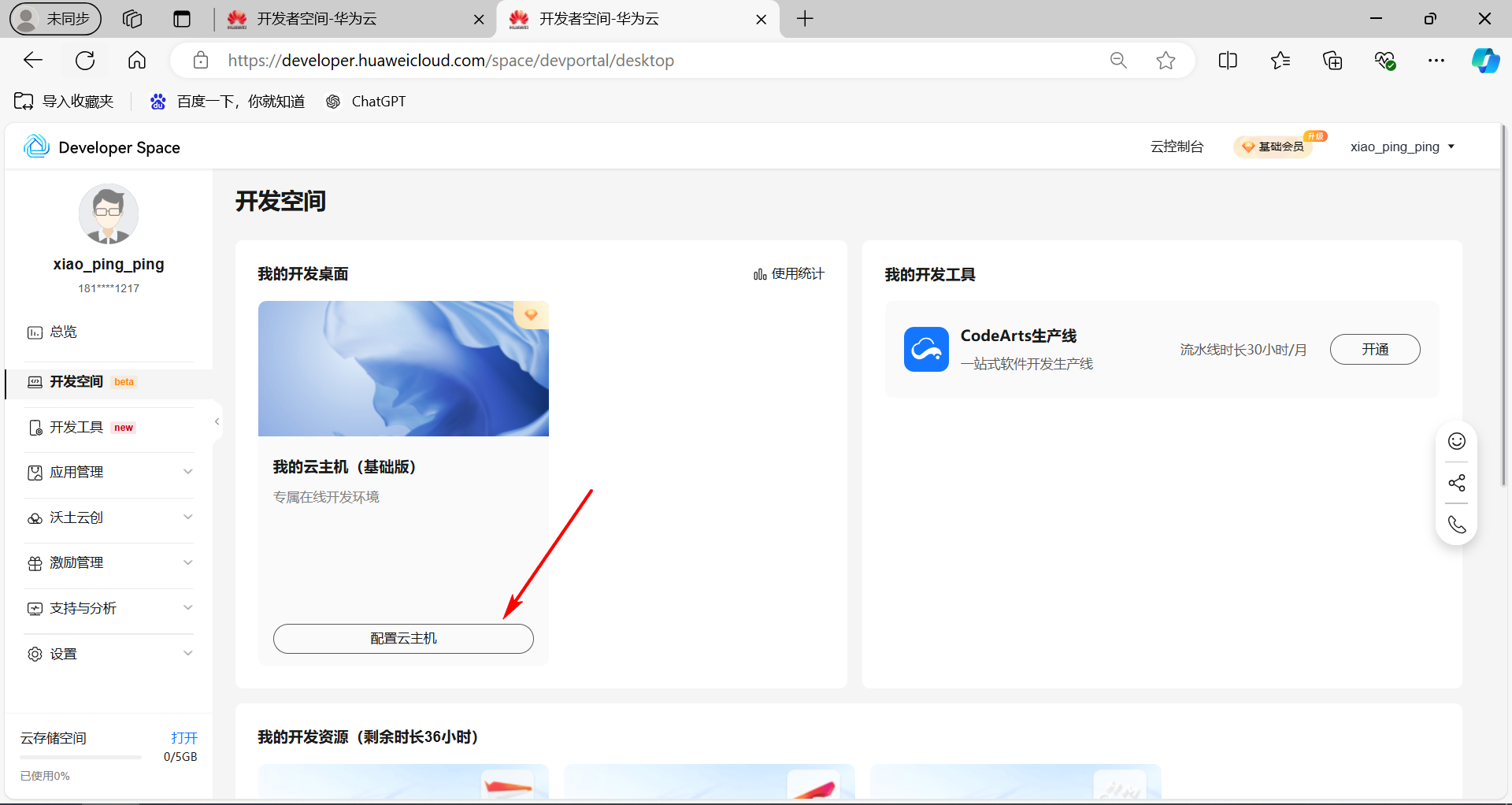Open the xiao_ping_ping account dropdown
Screen dimensions: 1512x805
pos(1403,147)
